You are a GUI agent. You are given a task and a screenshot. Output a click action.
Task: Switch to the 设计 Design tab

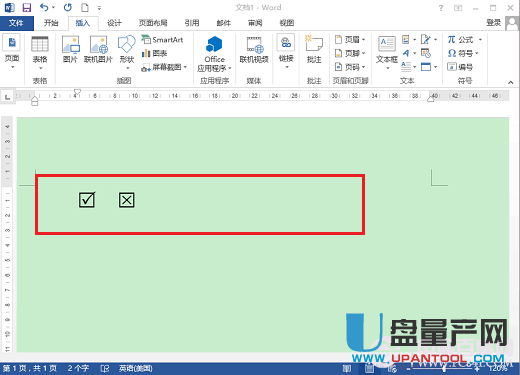(x=114, y=23)
